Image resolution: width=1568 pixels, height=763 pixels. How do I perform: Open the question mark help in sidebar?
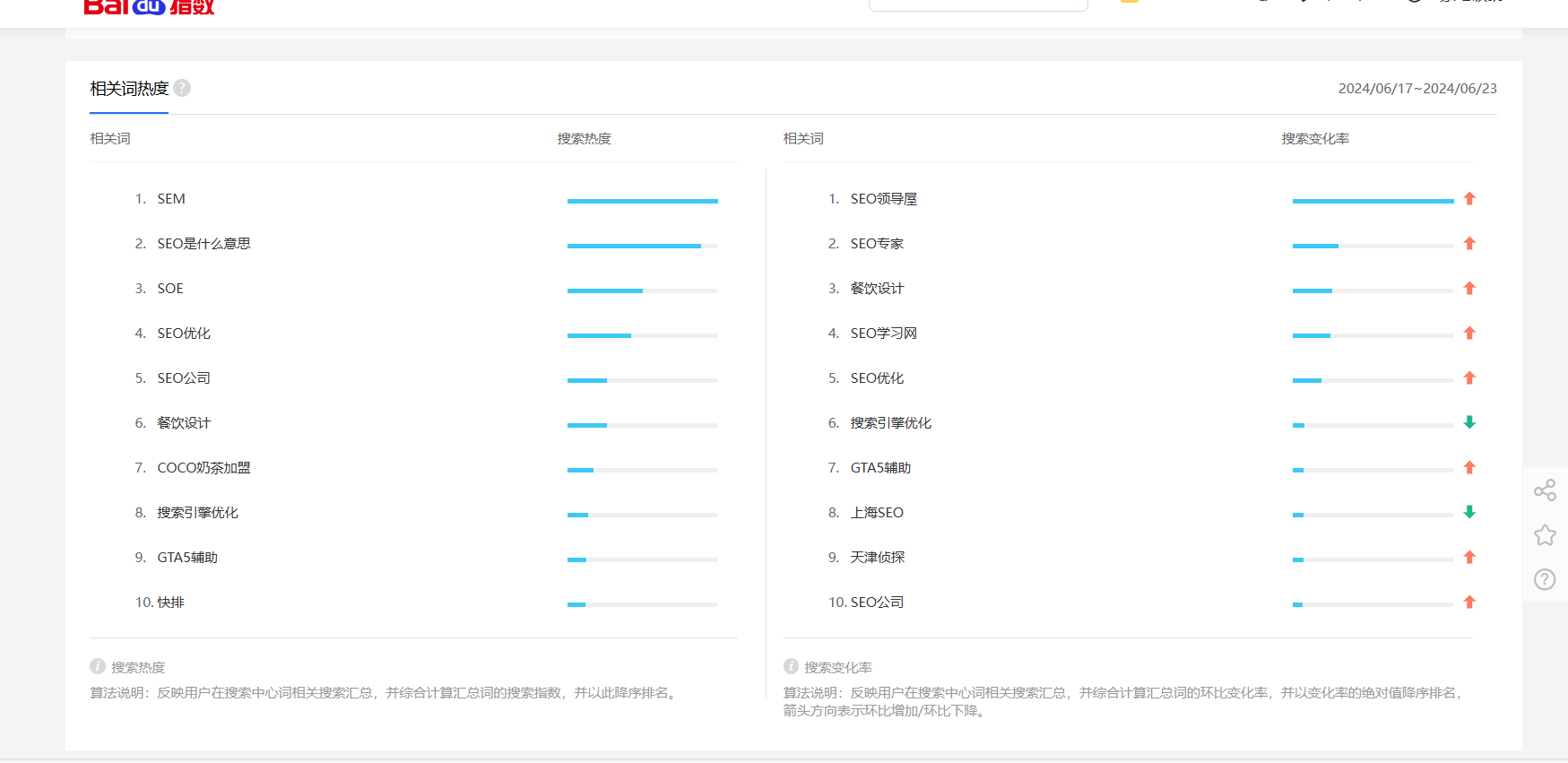(1545, 579)
